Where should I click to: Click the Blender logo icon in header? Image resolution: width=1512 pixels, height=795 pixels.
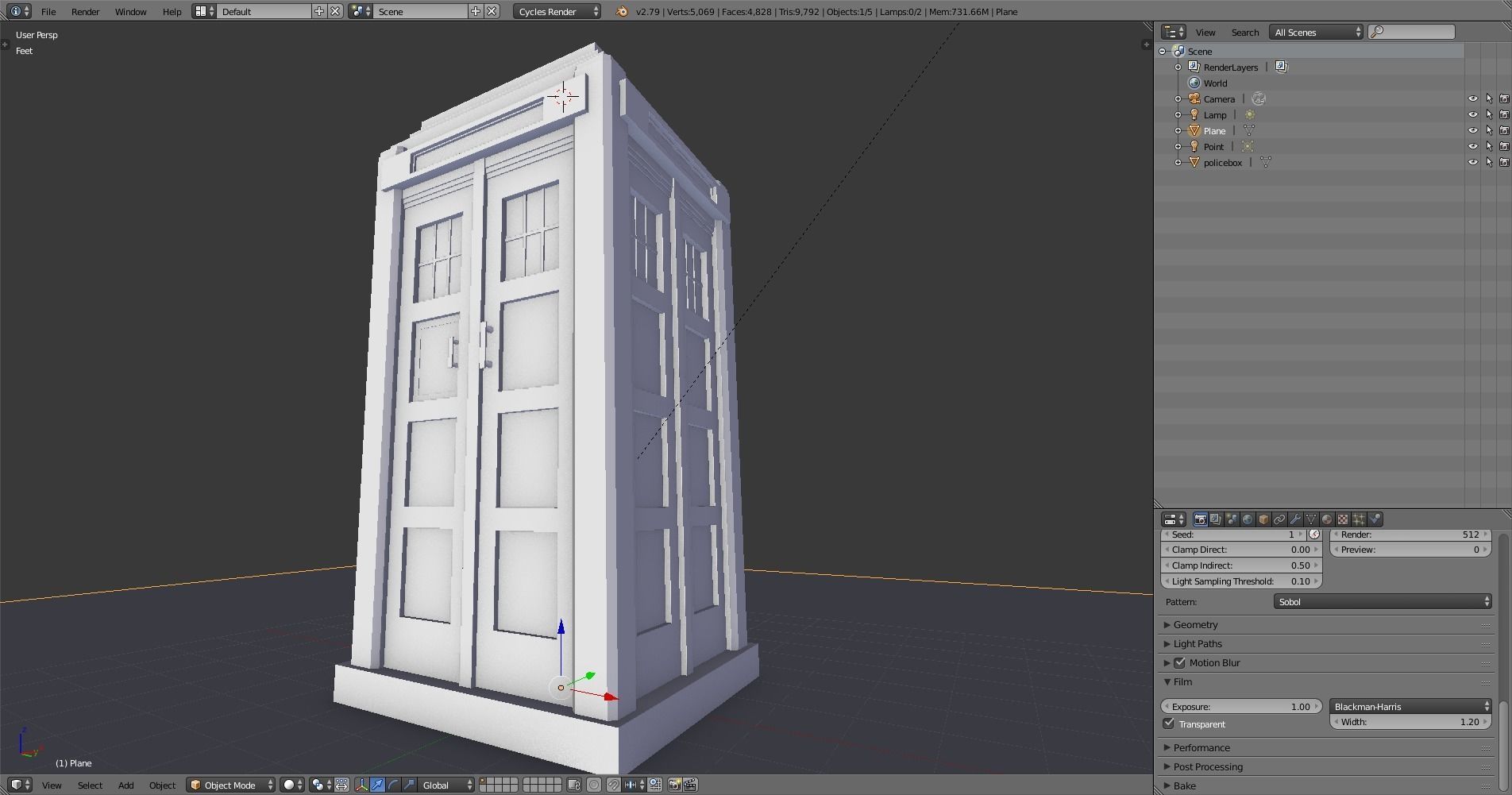click(x=622, y=11)
